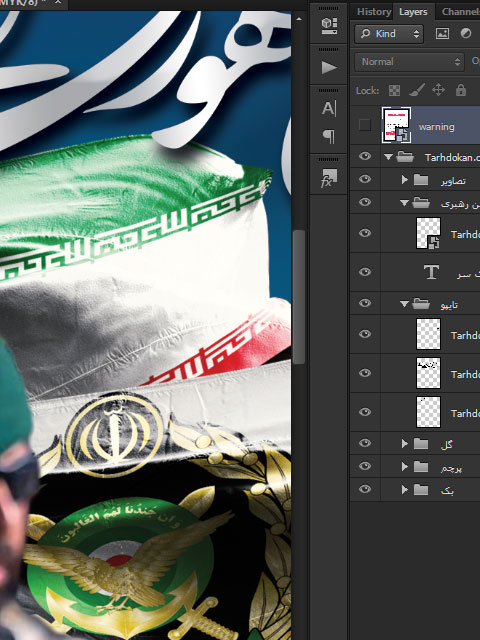Image resolution: width=480 pixels, height=640 pixels.
Task: Close the open document tab
Action: pyautogui.click(x=58, y=2)
